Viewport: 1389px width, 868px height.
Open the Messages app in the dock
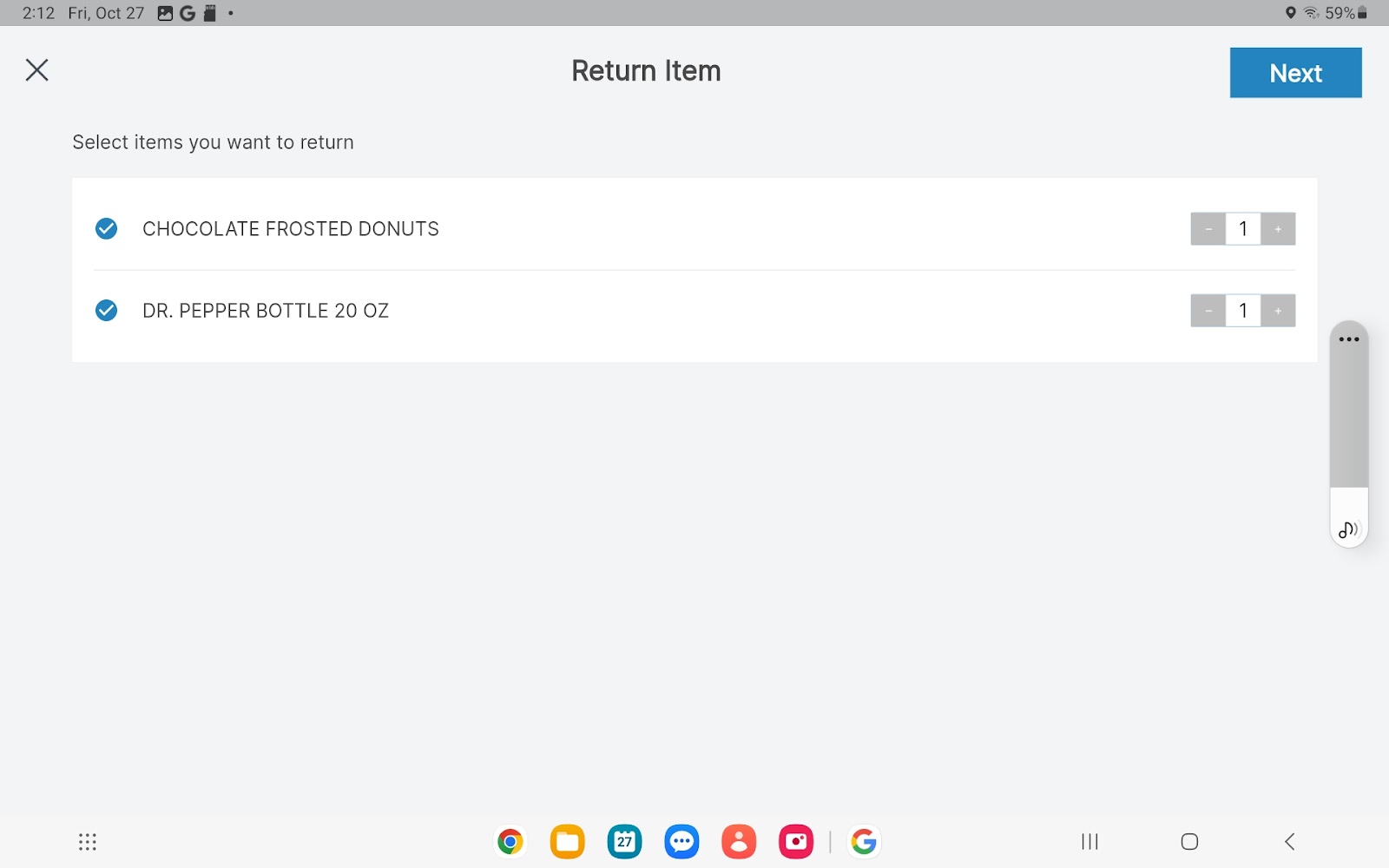pyautogui.click(x=681, y=841)
